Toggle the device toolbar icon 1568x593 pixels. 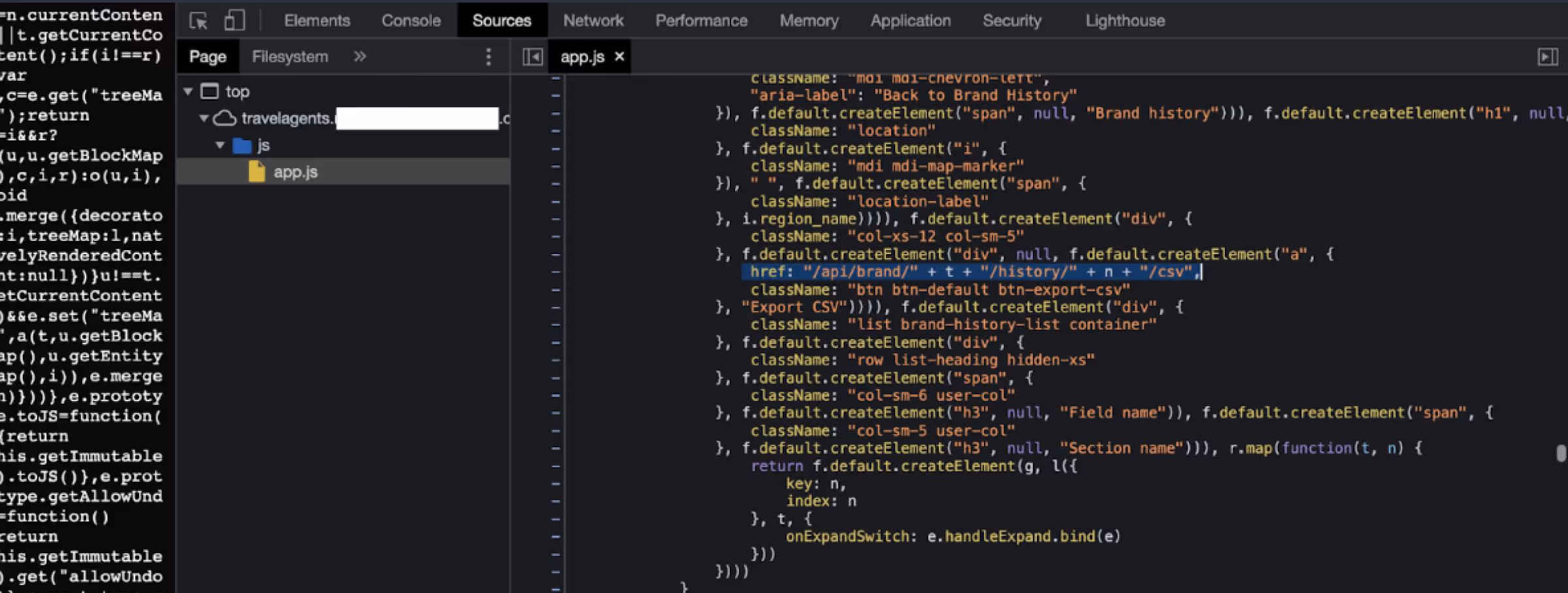[x=235, y=21]
